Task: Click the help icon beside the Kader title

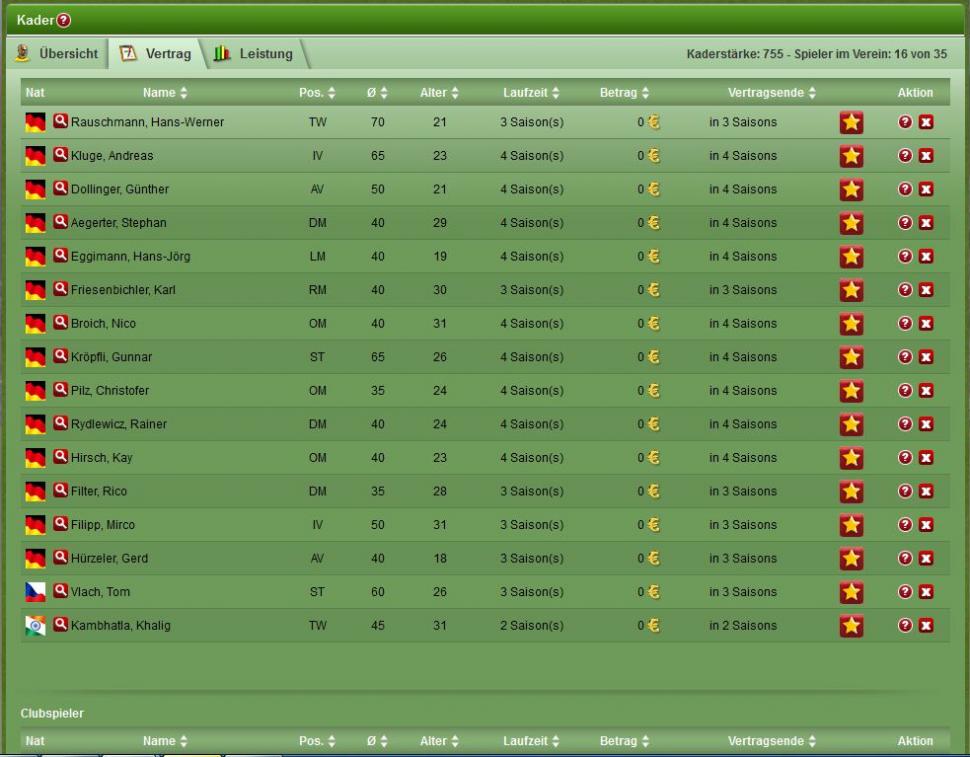Action: [x=64, y=20]
